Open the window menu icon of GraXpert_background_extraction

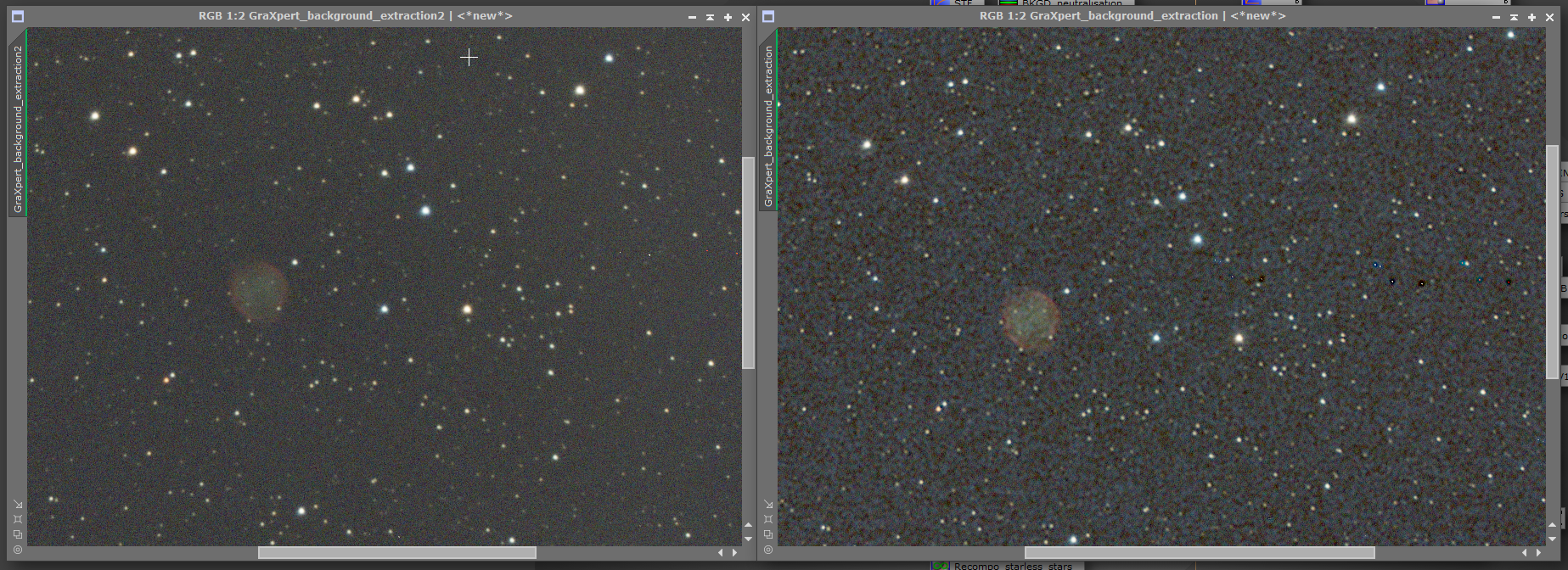tap(768, 16)
